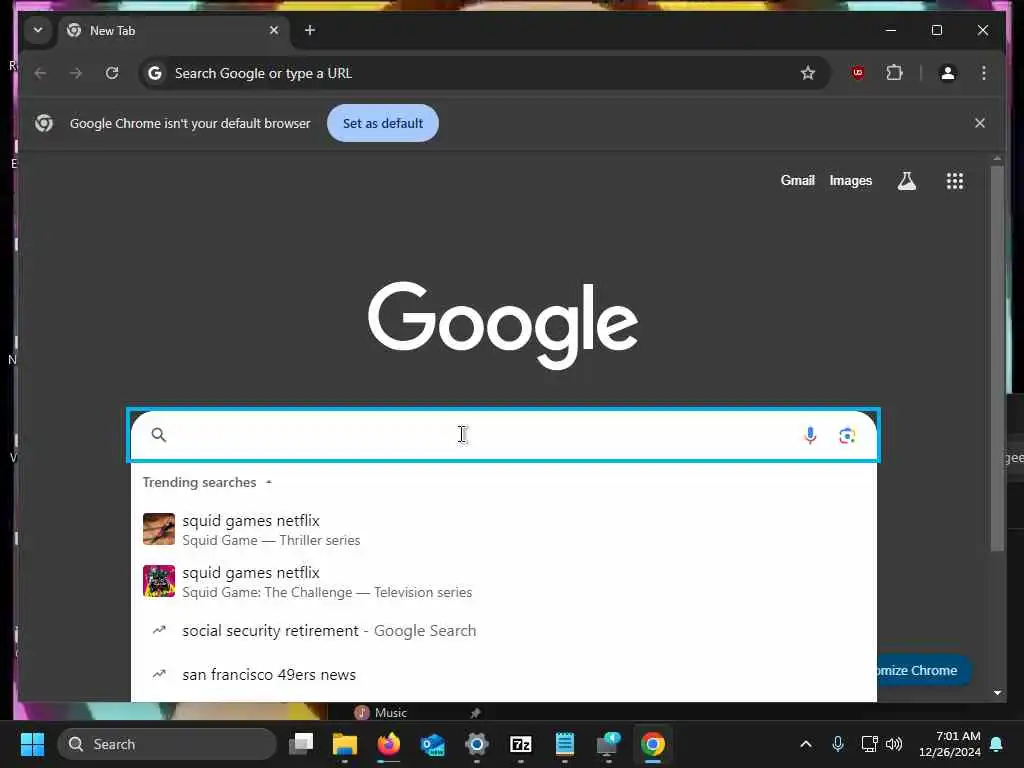Click the taskbar Search box
Image resolution: width=1024 pixels, height=768 pixels.
167,744
